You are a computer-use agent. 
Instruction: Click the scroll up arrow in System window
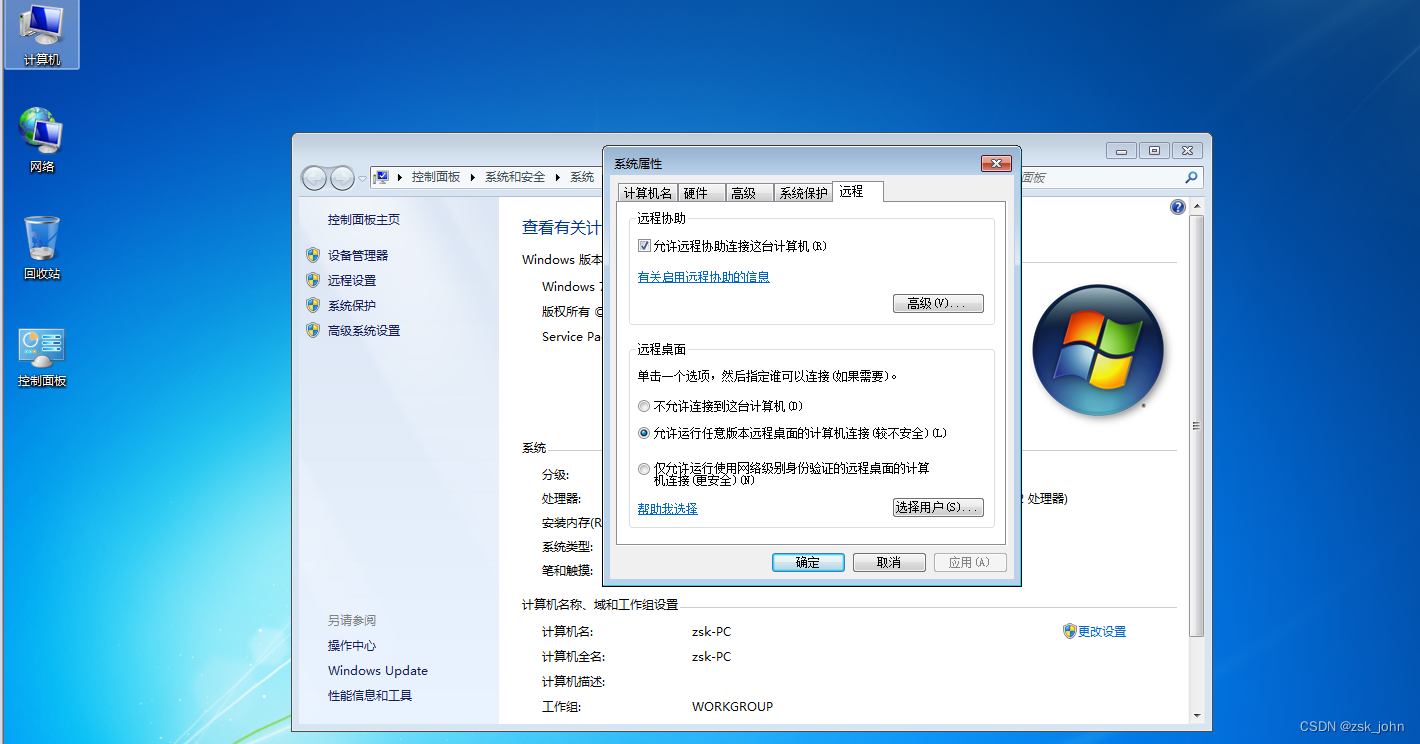(x=1196, y=206)
